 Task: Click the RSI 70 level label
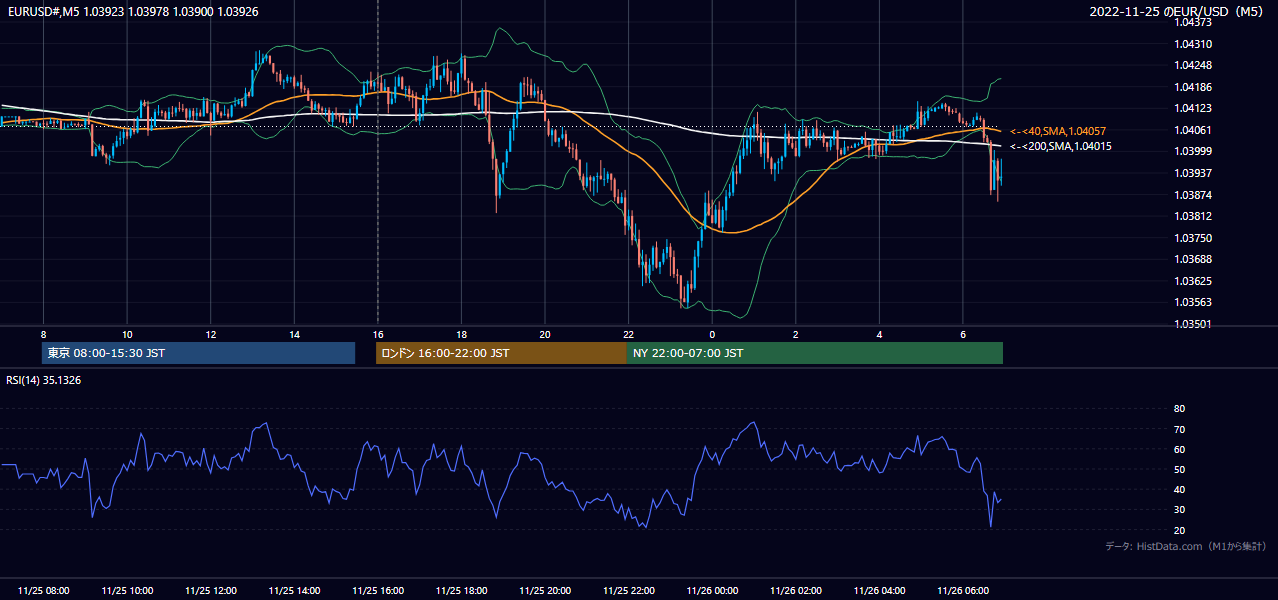(1179, 429)
